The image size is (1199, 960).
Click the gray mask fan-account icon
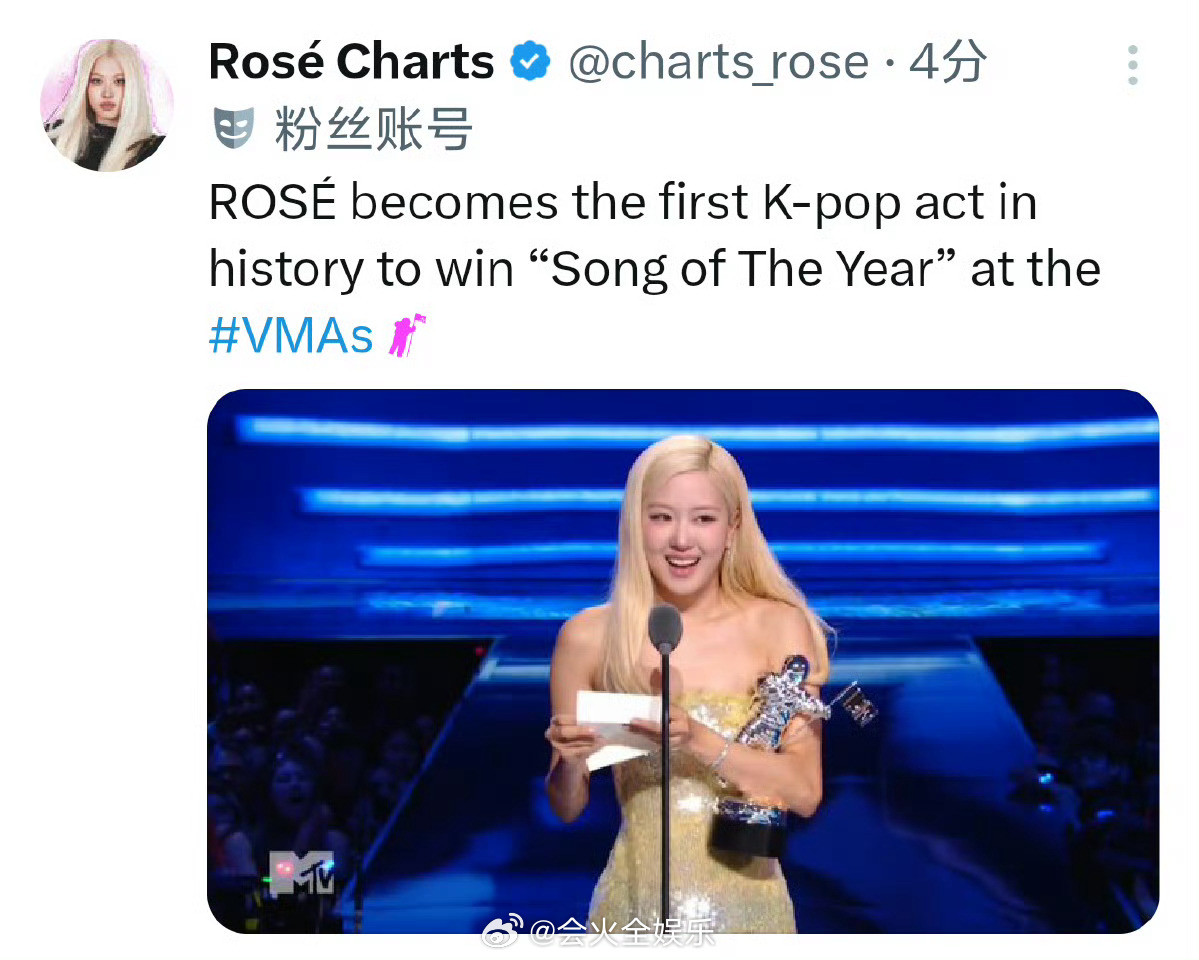(x=233, y=128)
